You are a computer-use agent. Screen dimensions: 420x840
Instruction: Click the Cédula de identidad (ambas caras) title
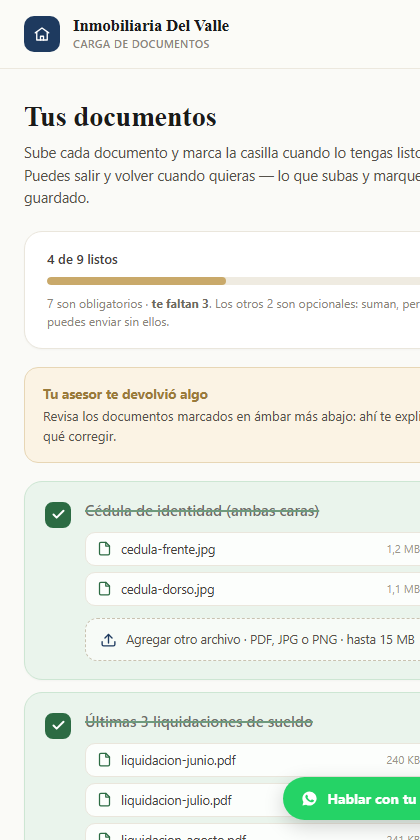click(x=202, y=512)
